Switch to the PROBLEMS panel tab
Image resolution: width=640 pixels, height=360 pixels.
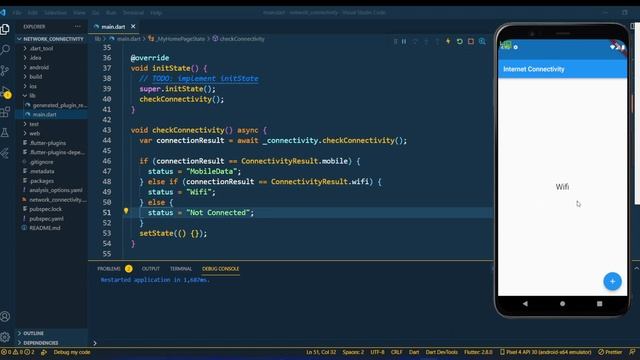pyautogui.click(x=109, y=269)
